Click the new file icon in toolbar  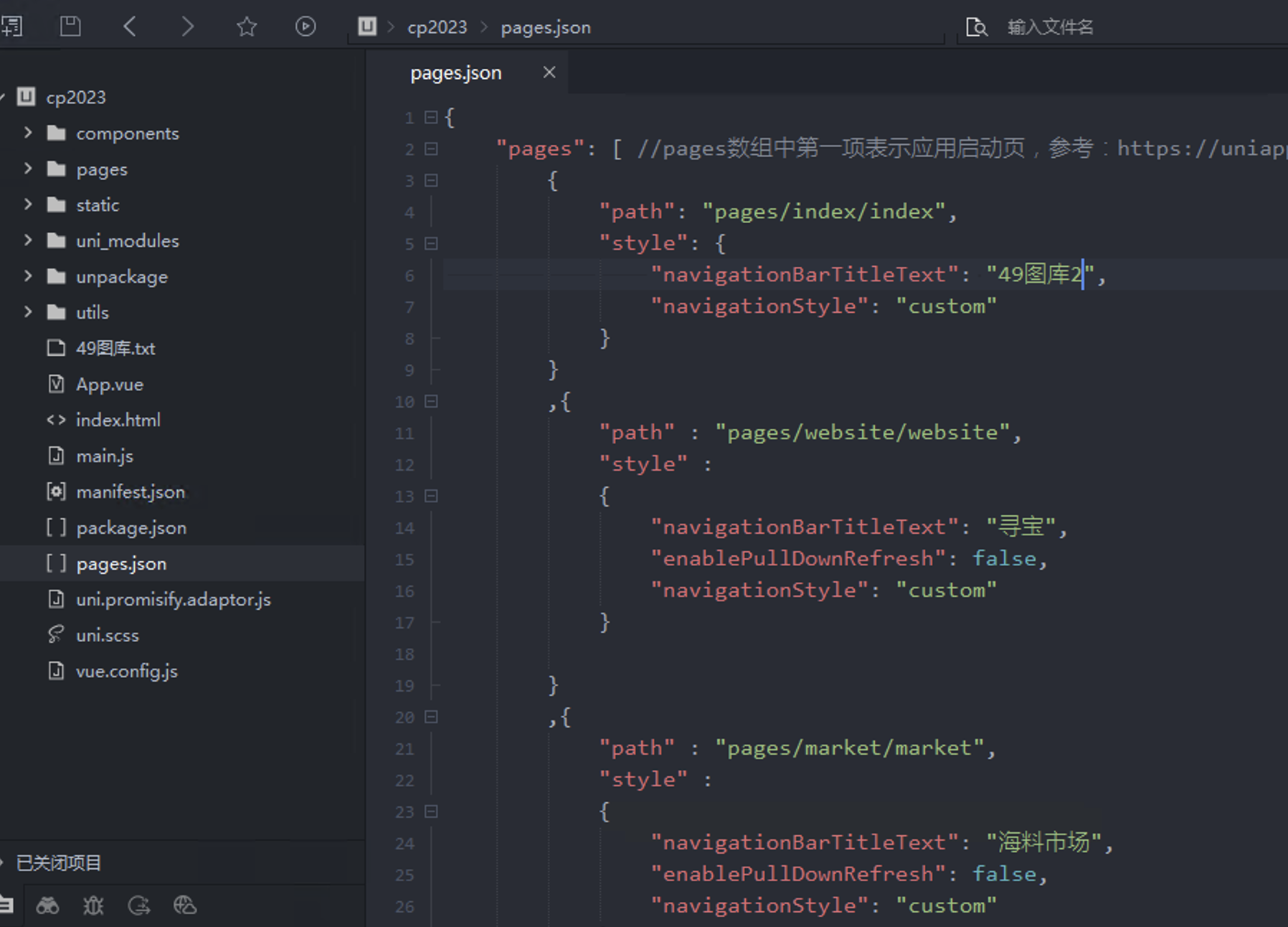[x=11, y=27]
